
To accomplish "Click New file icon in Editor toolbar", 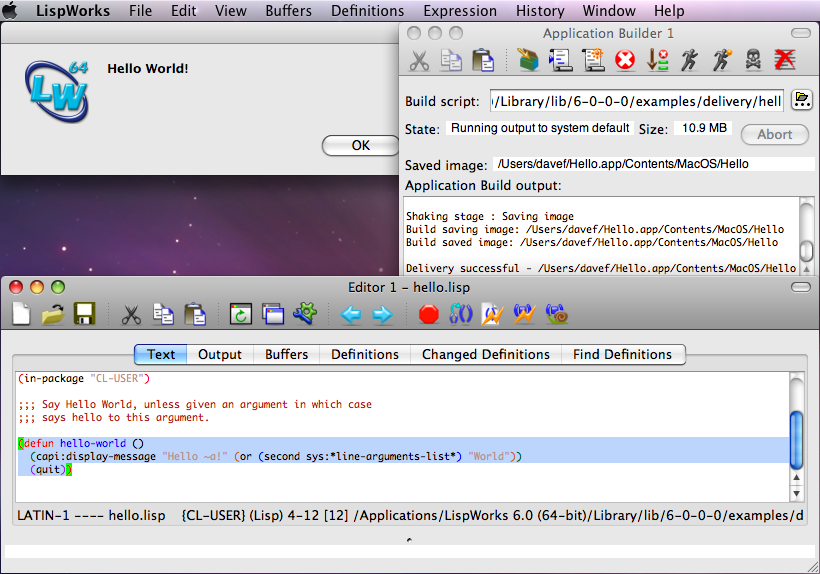I will tap(21, 314).
